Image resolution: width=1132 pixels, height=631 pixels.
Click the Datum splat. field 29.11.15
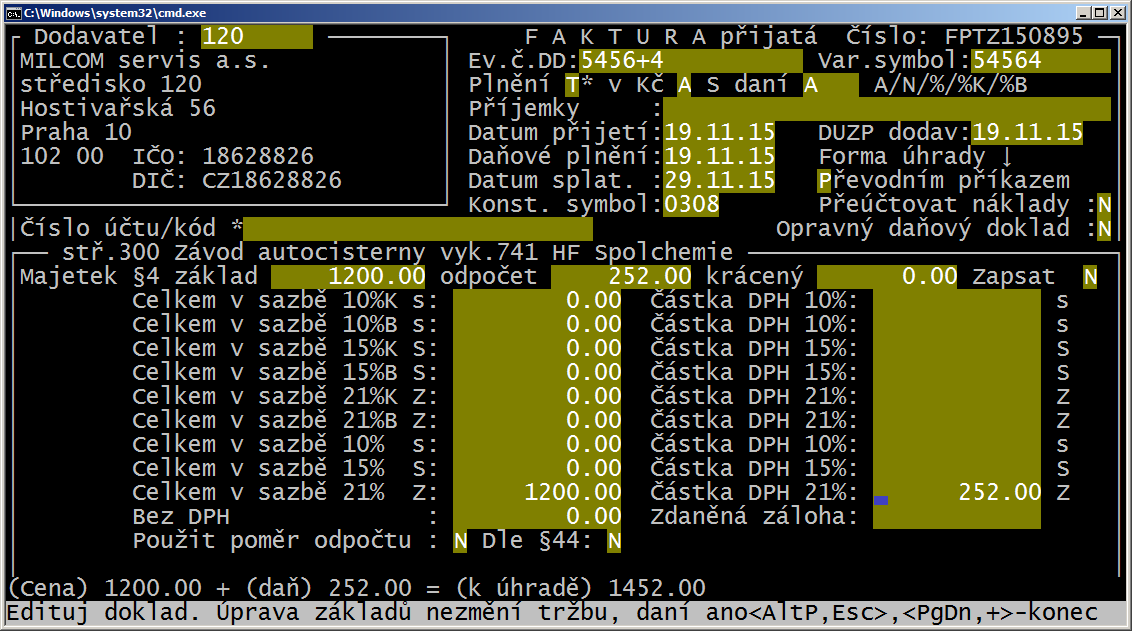(719, 180)
